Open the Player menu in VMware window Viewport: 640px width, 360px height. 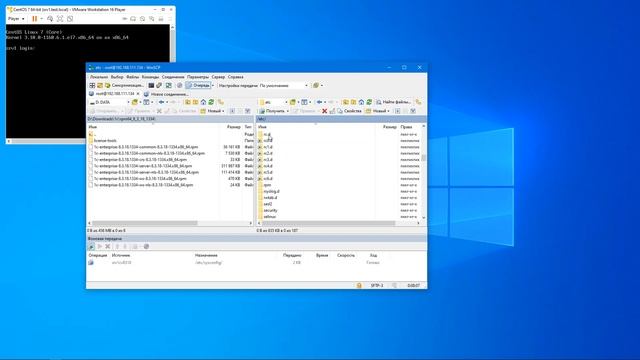pyautogui.click(x=16, y=19)
